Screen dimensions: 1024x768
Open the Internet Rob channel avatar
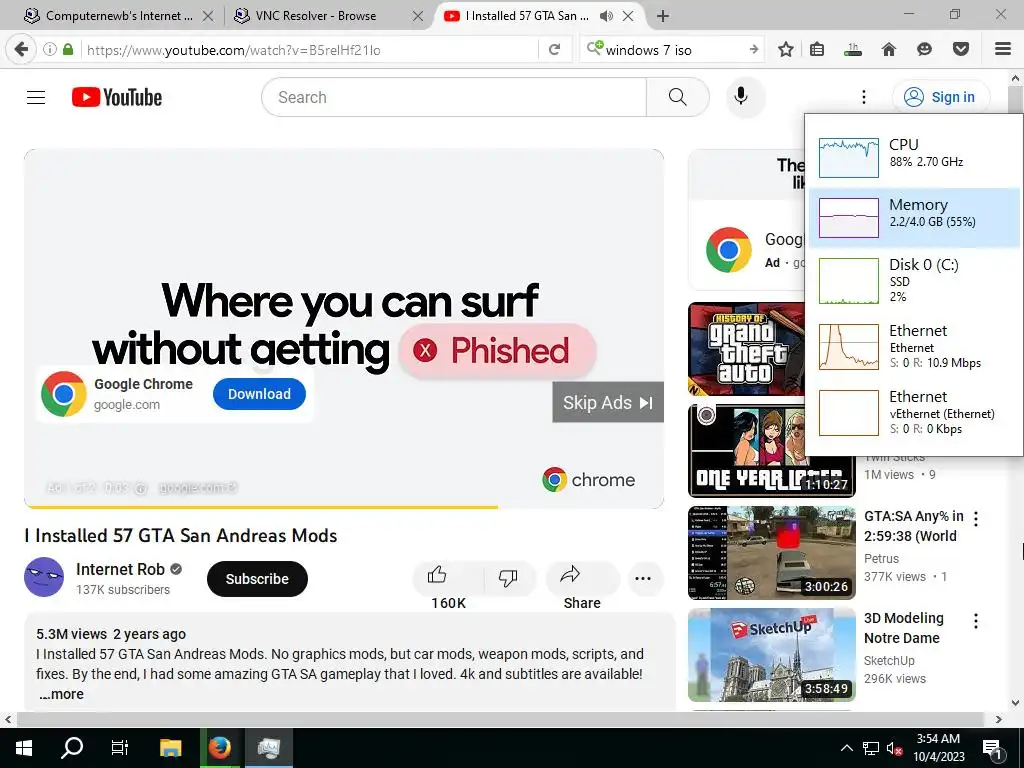click(44, 577)
